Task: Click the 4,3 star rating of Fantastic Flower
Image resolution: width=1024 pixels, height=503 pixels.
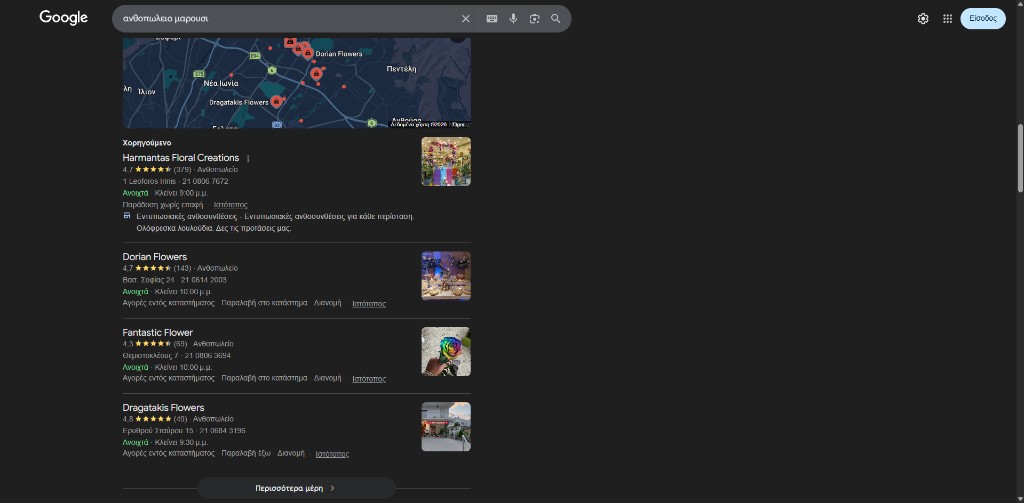Action: pos(155,344)
